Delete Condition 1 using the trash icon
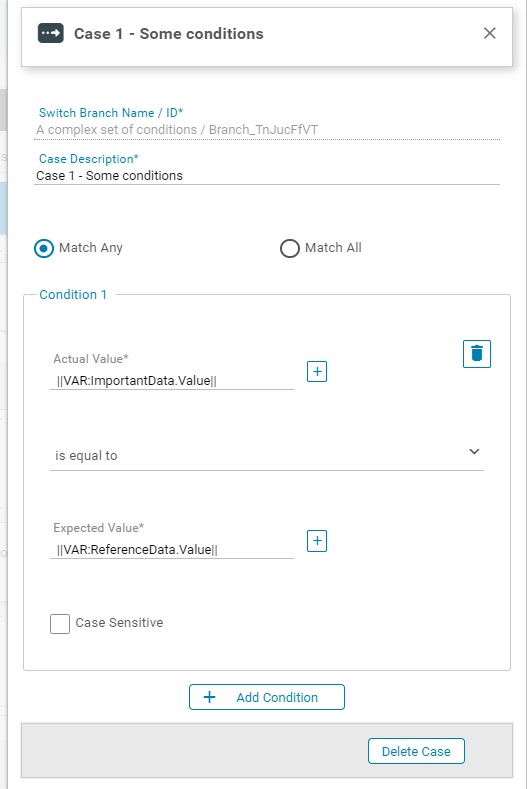The height and width of the screenshot is (789, 527). 477,354
